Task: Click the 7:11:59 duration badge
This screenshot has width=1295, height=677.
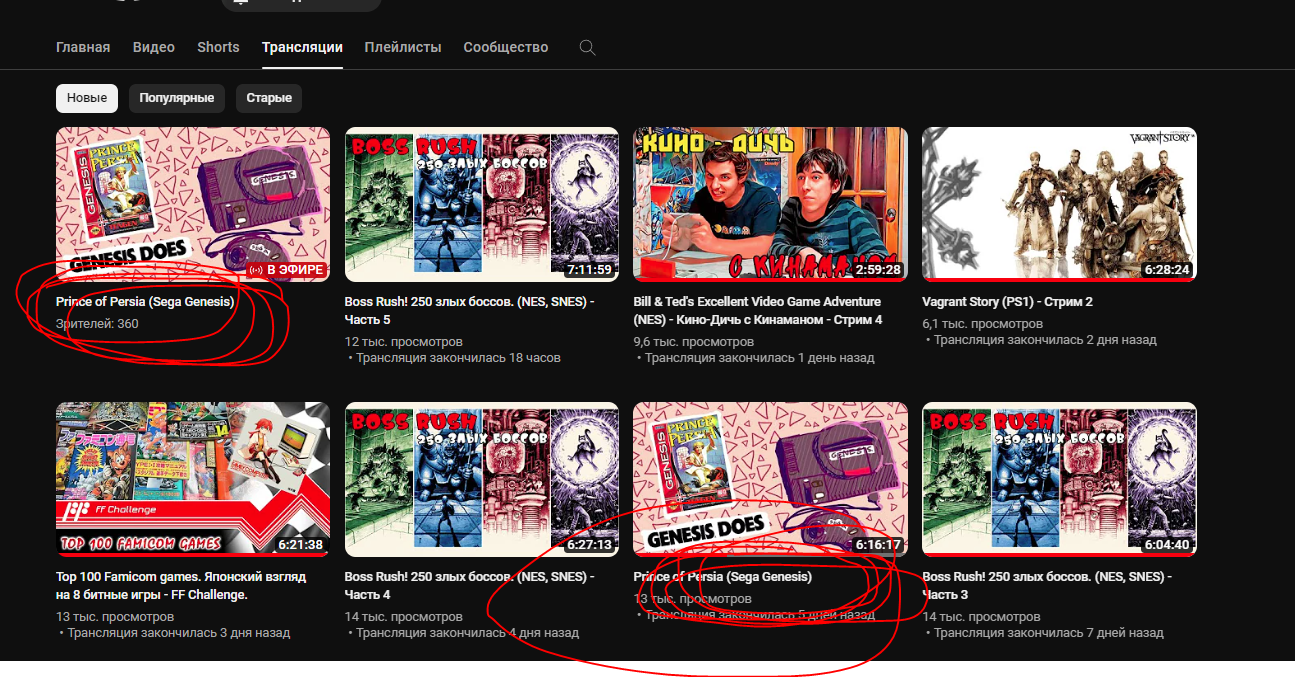Action: pyautogui.click(x=589, y=270)
